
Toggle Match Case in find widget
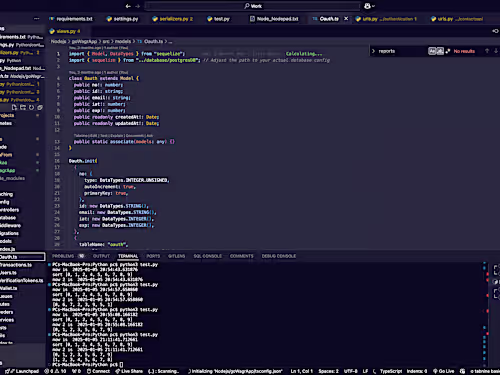(x=432, y=51)
